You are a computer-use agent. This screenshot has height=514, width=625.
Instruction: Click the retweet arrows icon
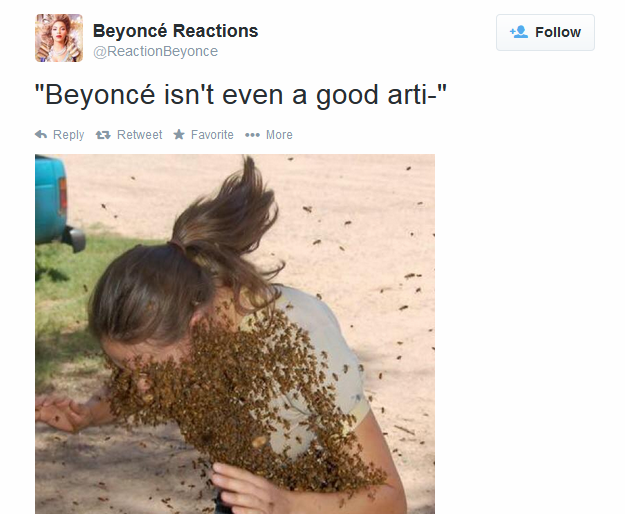pyautogui.click(x=103, y=135)
